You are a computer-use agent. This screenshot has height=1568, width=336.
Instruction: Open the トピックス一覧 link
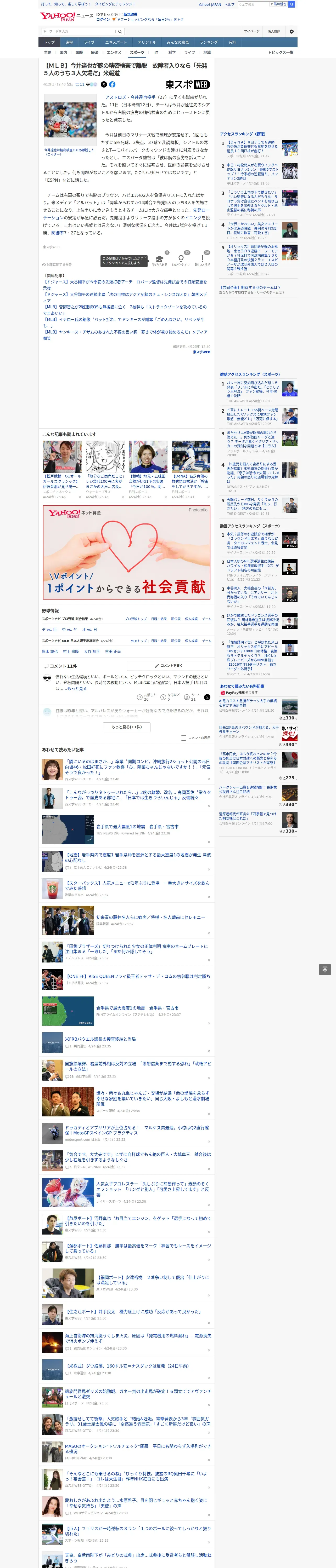pyautogui.click(x=281, y=53)
